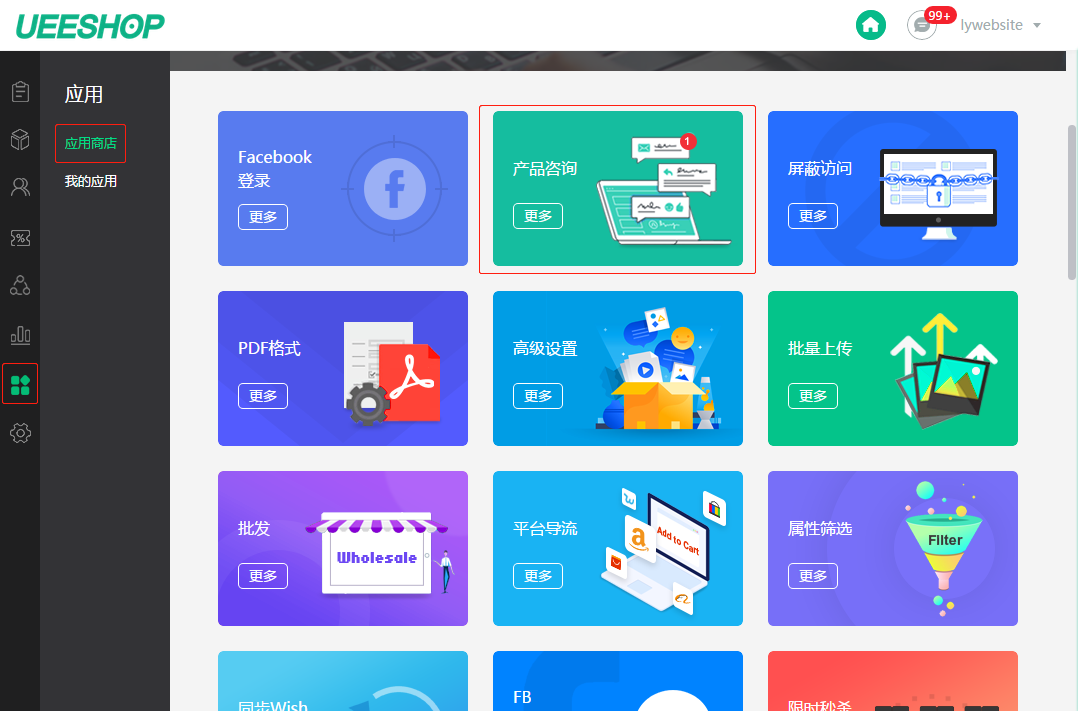Click the Facebook logo illustration

(x=395, y=188)
